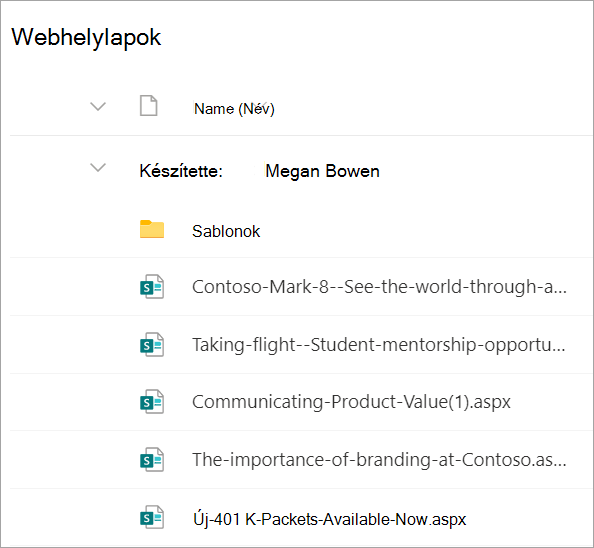
Task: Select the Sablonok folder row
Action: tap(301, 230)
